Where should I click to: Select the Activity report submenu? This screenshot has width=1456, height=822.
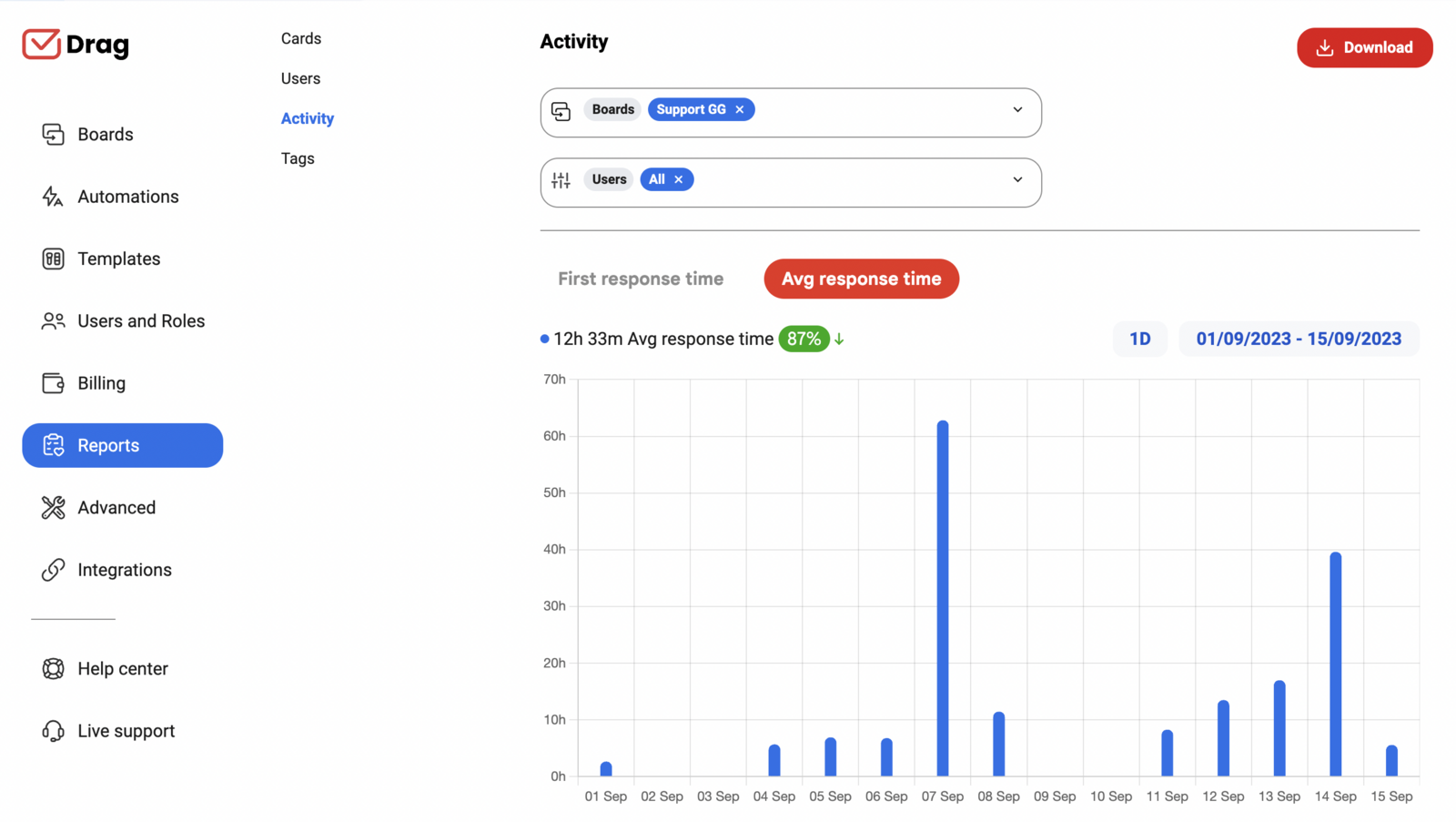coord(308,118)
